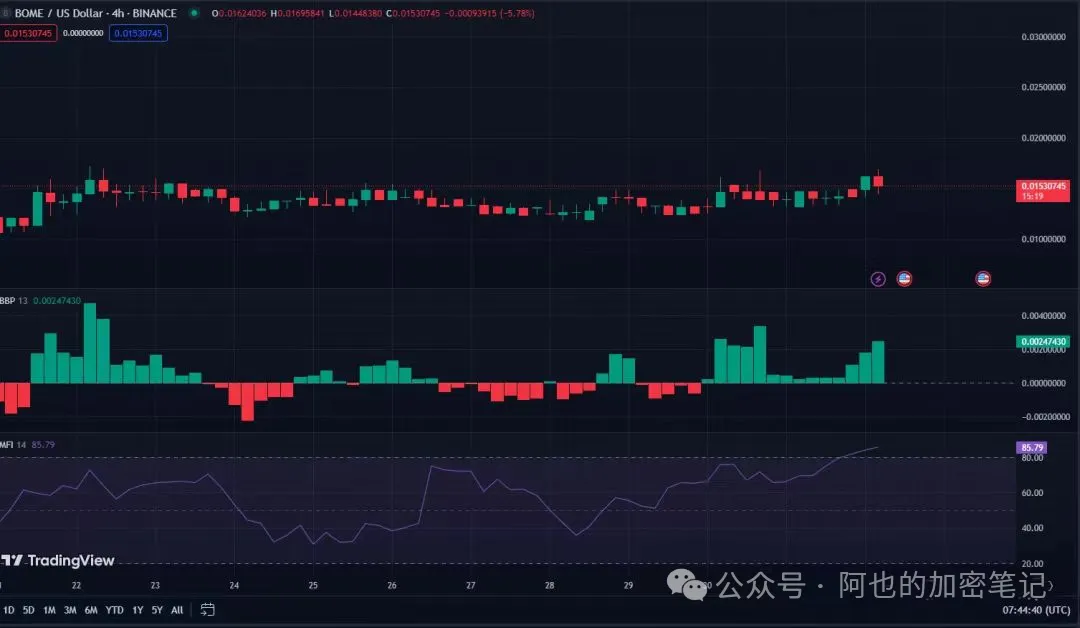This screenshot has height=628, width=1080.
Task: Open the first US flag economic event
Action: point(904,279)
